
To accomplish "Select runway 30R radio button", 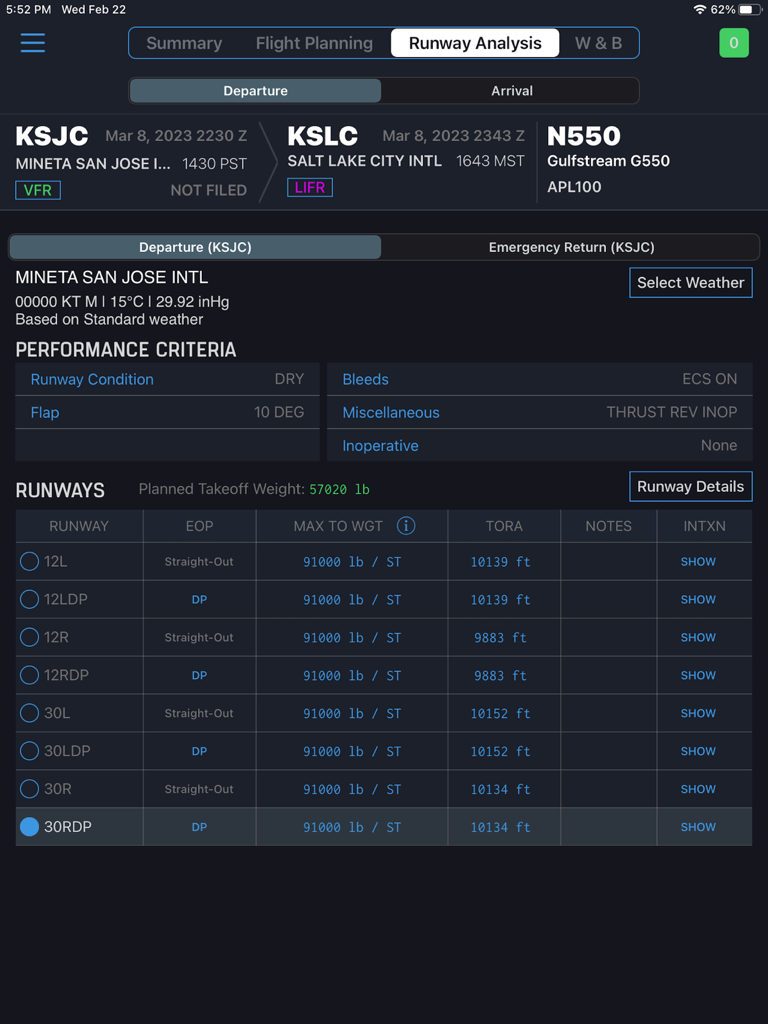I will tap(29, 788).
